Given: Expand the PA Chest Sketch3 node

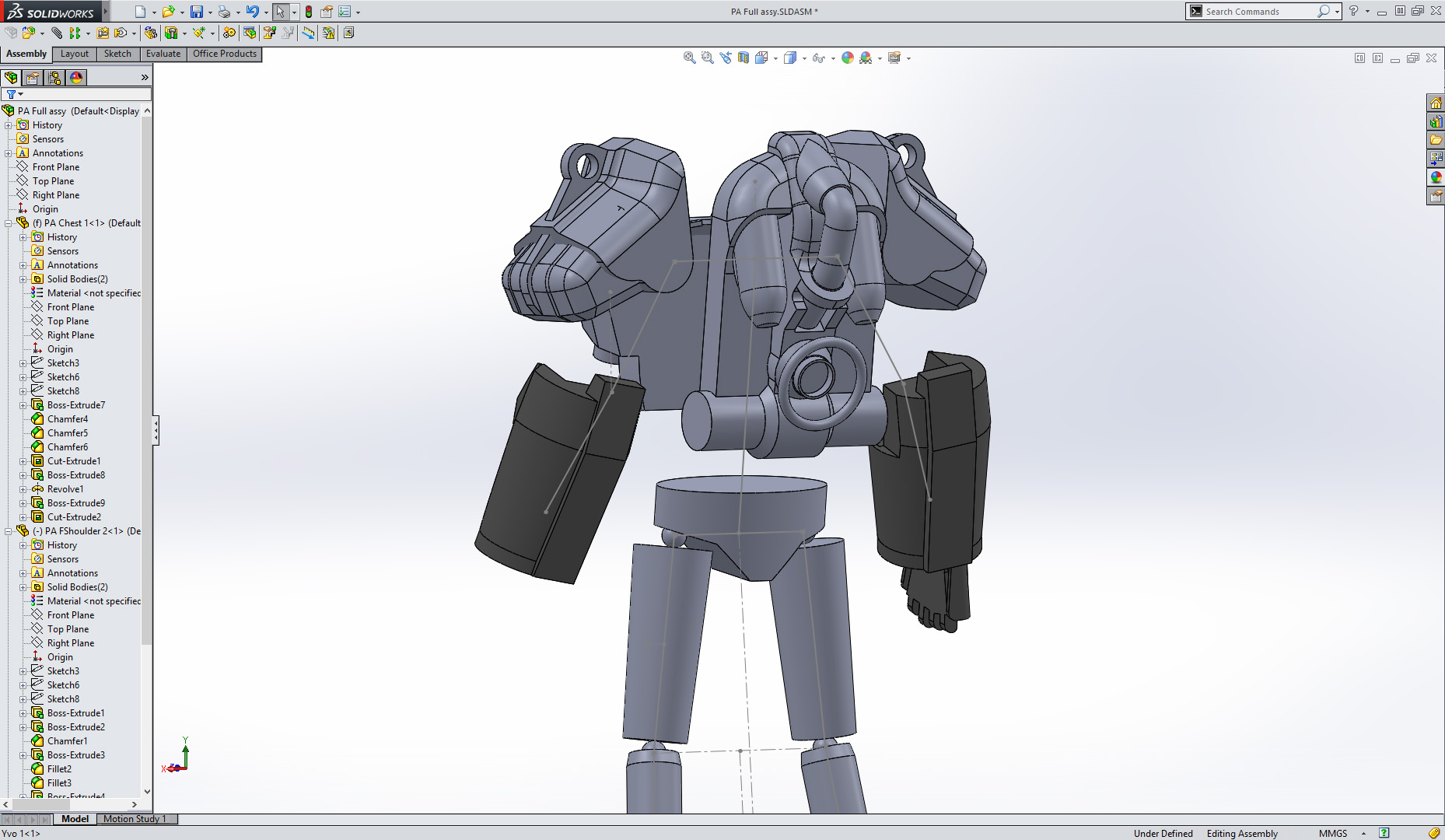Looking at the screenshot, I should point(23,363).
